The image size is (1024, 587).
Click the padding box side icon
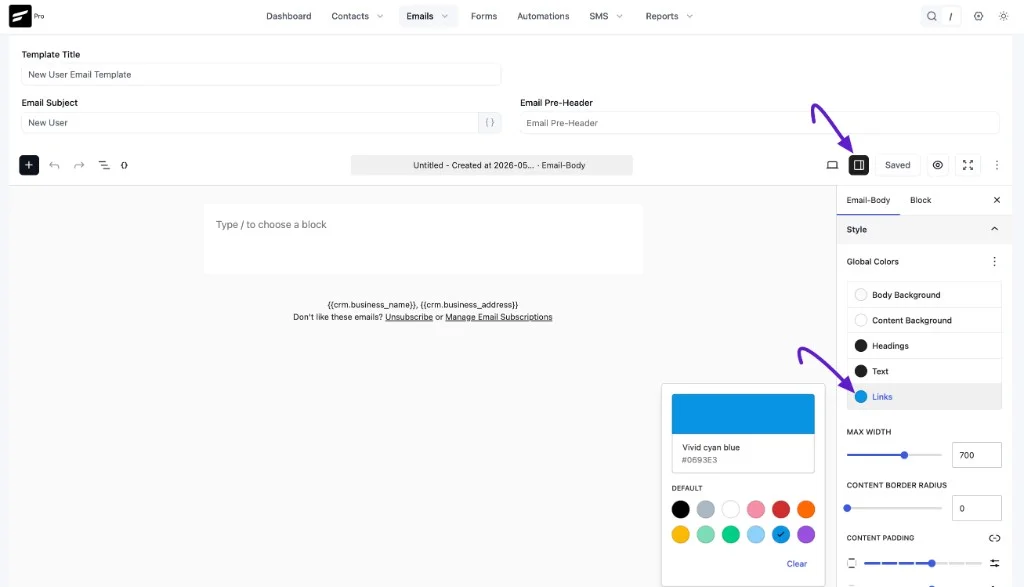(x=852, y=563)
